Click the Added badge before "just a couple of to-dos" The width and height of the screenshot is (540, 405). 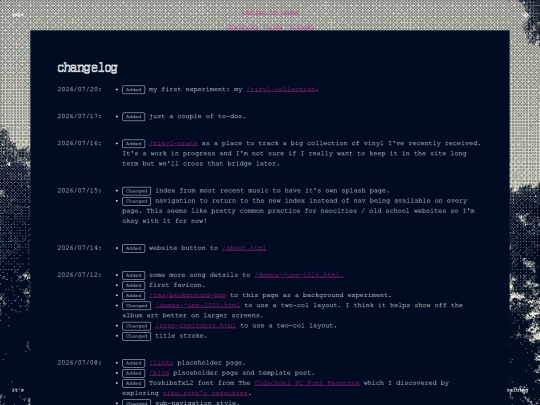[x=134, y=117]
